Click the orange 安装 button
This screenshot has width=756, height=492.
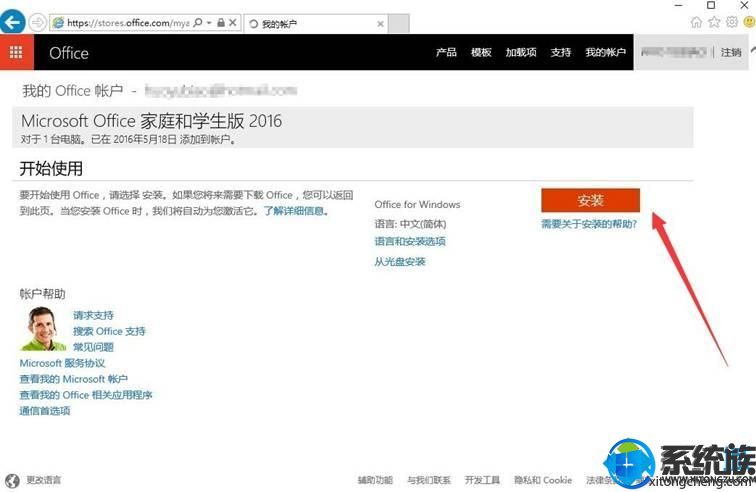coord(591,200)
